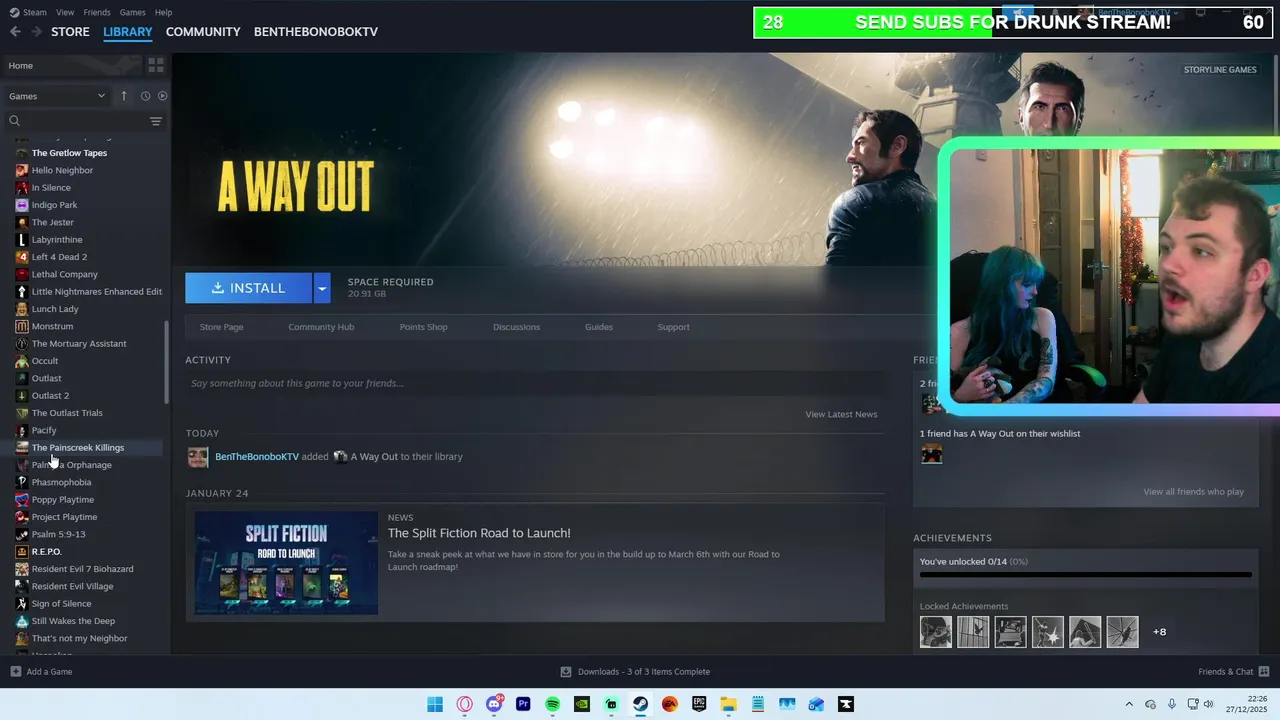Click the Monstrum game icon

(x=22, y=326)
